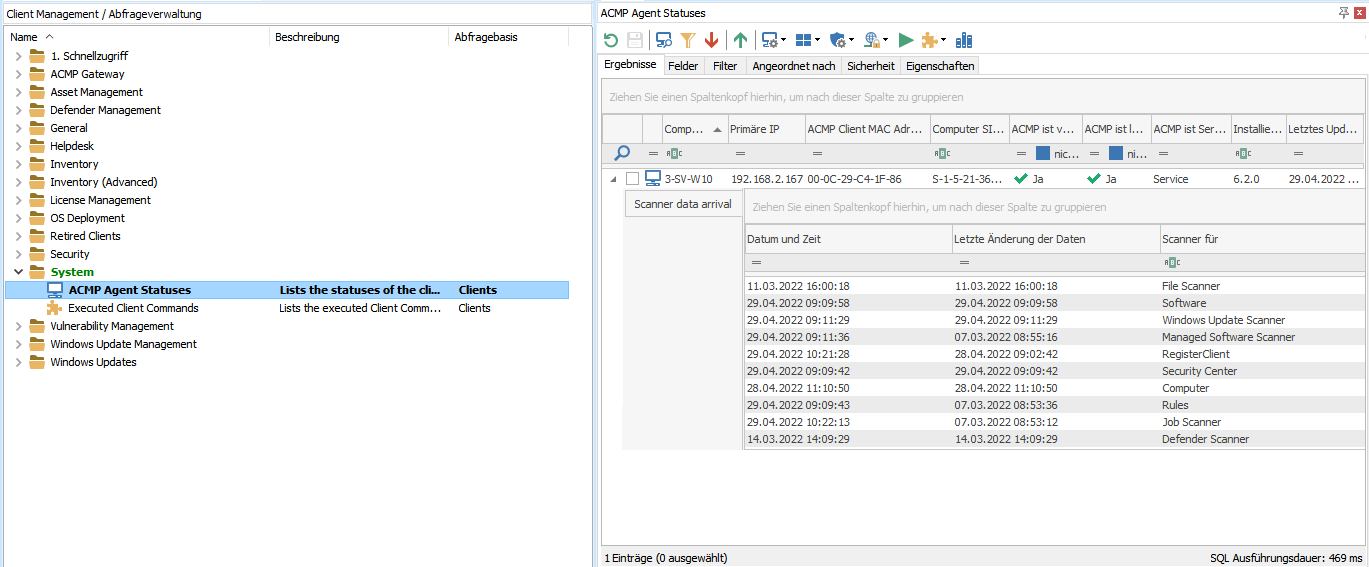The width and height of the screenshot is (1369, 567).
Task: Toggle the 'ACMP ist l...' filter checkbox
Action: [x=1116, y=154]
